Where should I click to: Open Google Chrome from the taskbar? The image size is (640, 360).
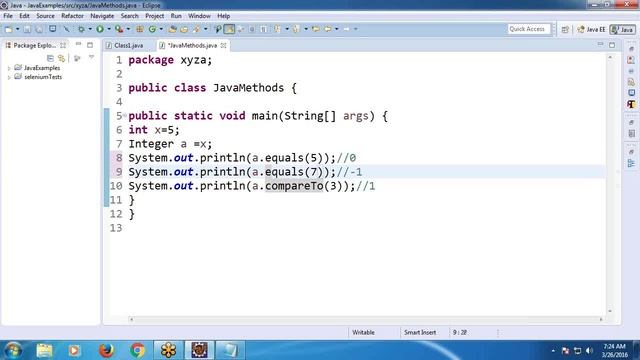(x=137, y=350)
